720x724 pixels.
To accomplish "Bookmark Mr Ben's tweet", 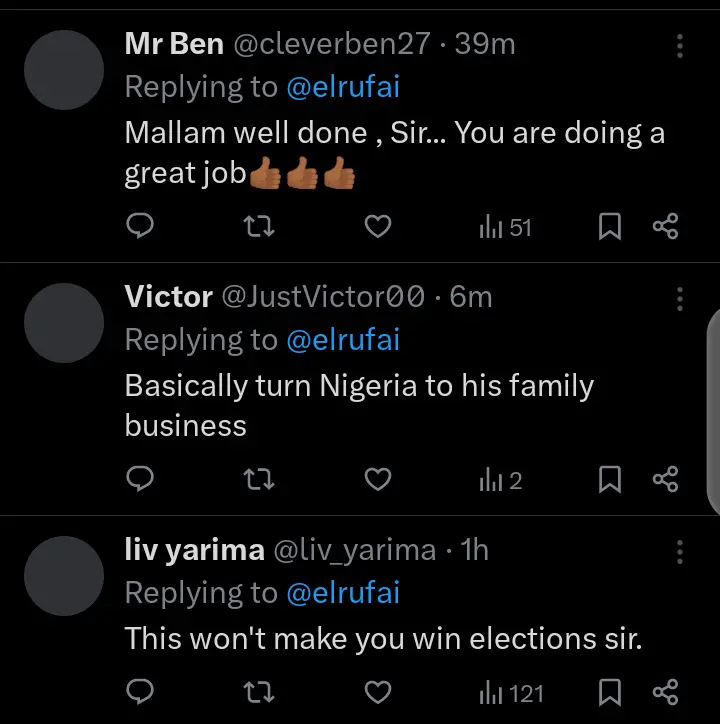I will click(610, 228).
